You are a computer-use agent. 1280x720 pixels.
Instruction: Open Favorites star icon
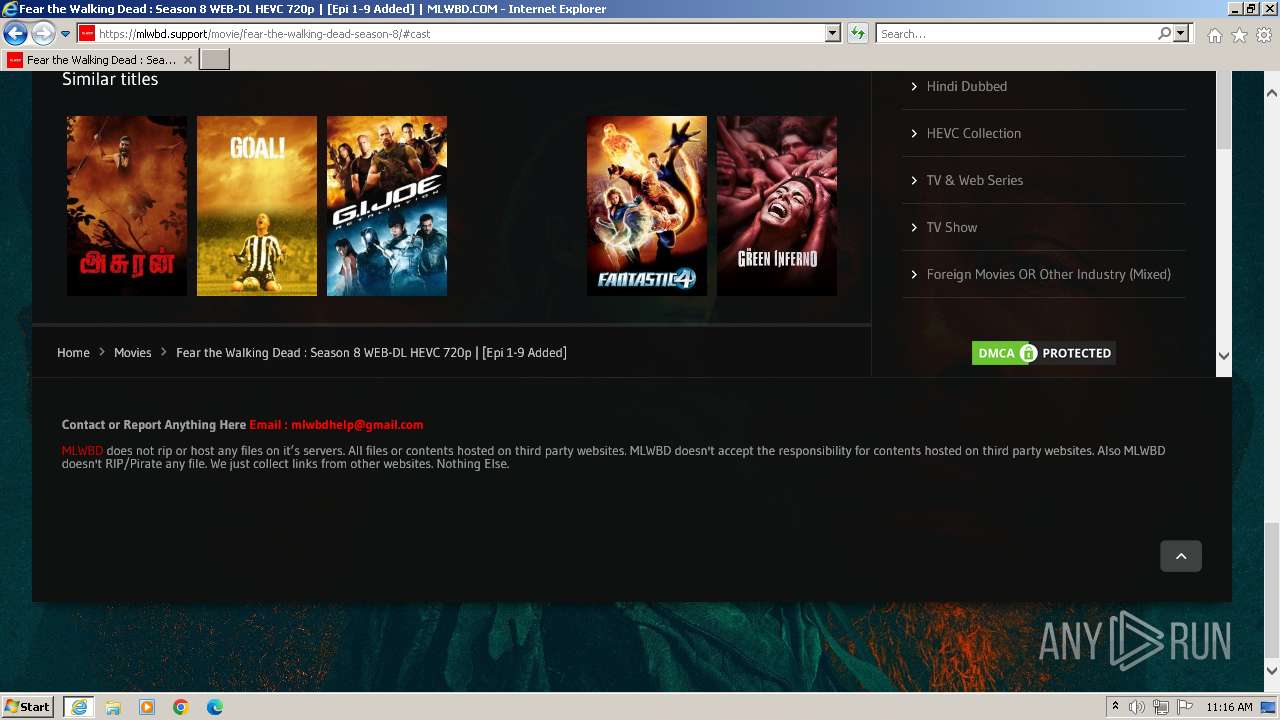(1239, 35)
